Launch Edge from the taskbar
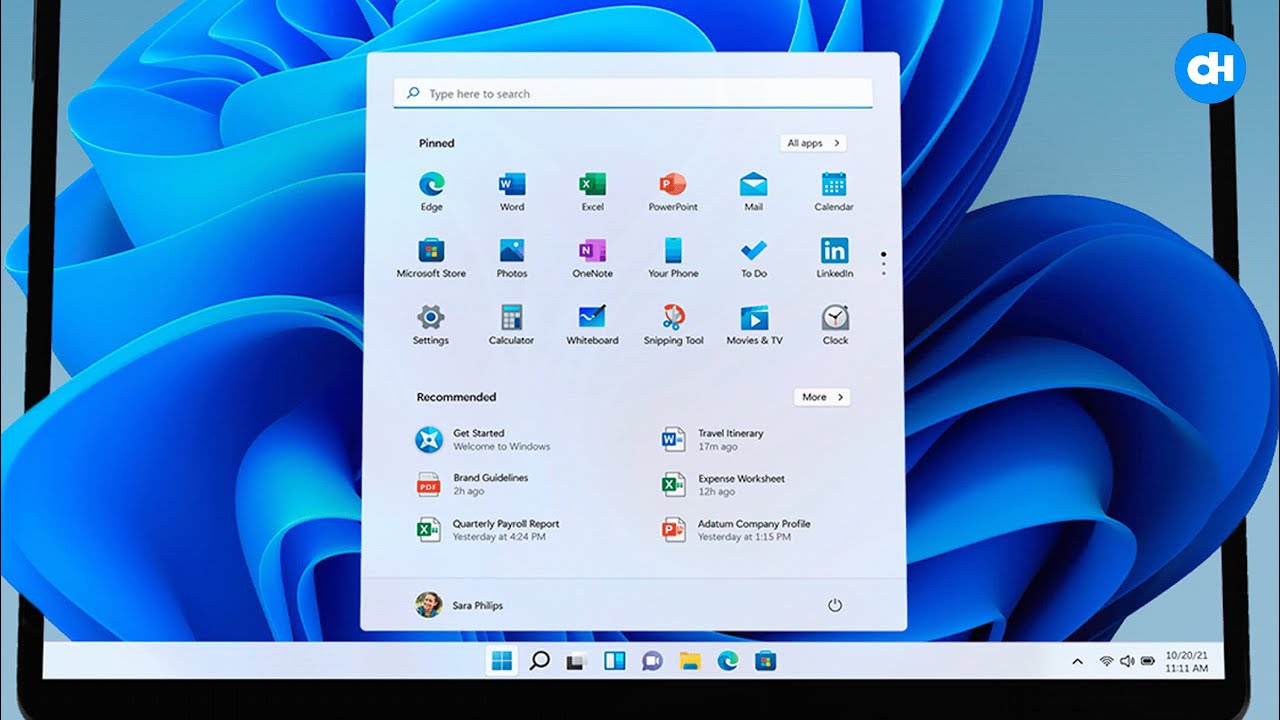The image size is (1280, 720). coord(727,661)
